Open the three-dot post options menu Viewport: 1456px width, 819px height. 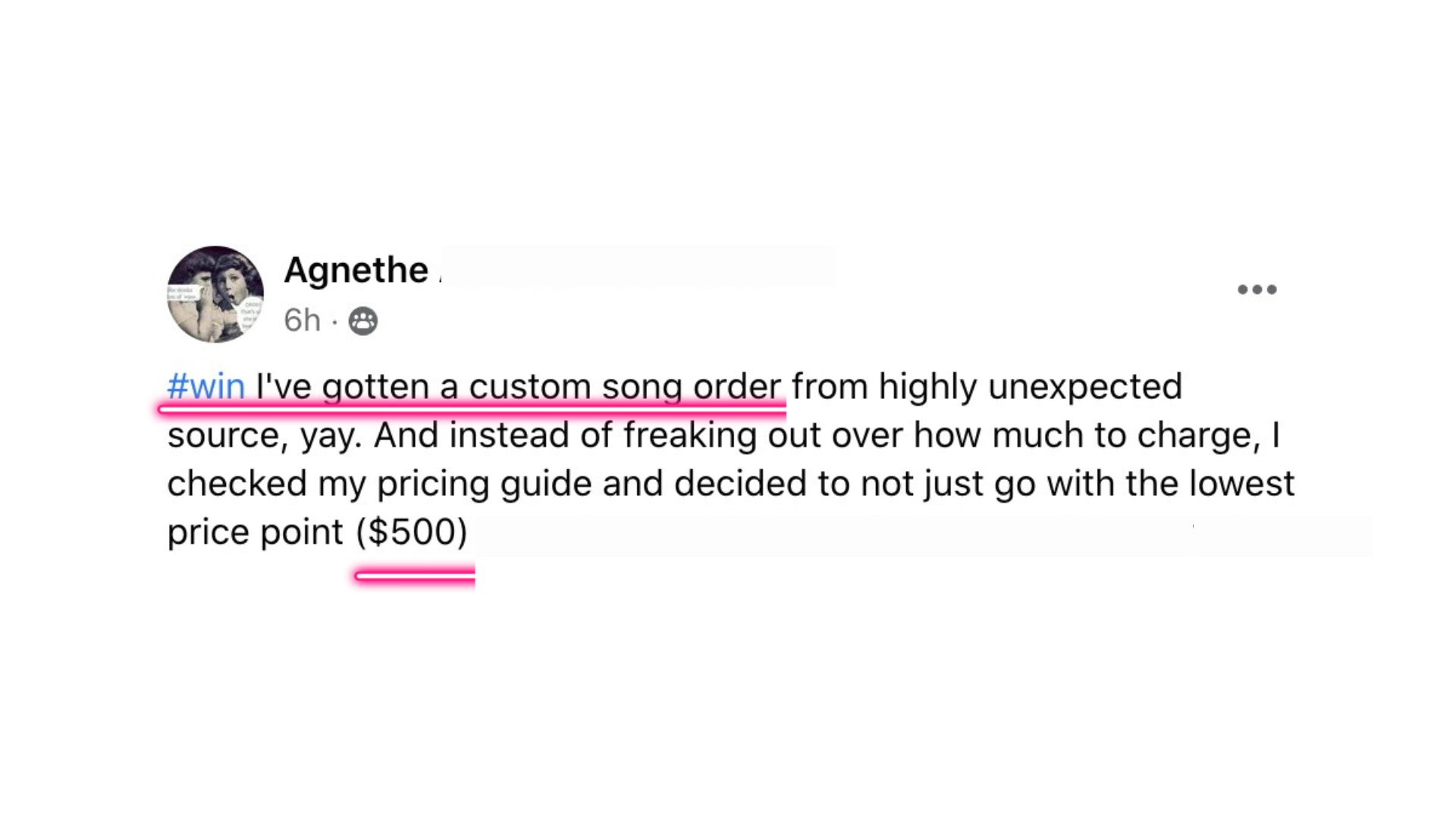[1257, 289]
